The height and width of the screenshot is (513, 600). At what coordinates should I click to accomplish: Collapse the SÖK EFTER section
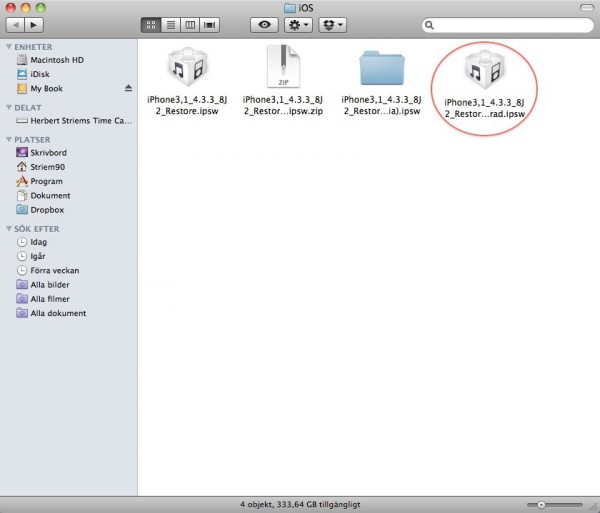(x=8, y=229)
